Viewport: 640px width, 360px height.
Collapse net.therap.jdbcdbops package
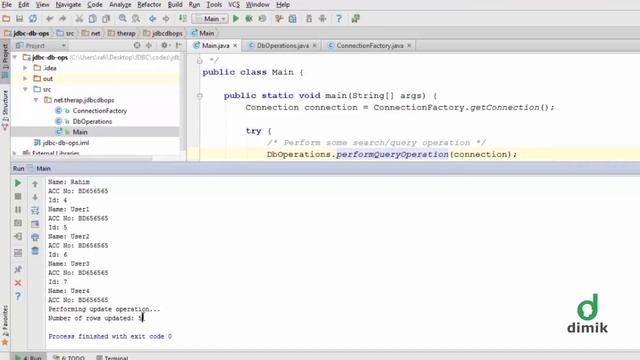click(x=36, y=100)
